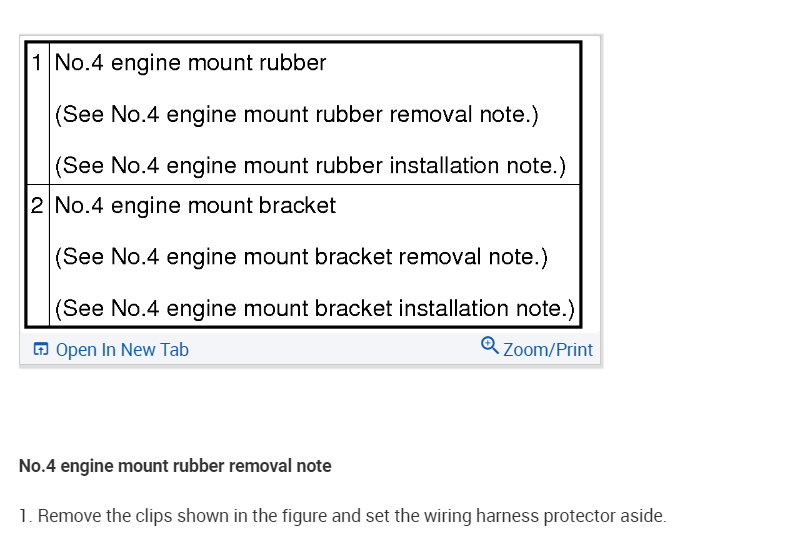Click the Zoom/Print magnifier icon

(489, 346)
